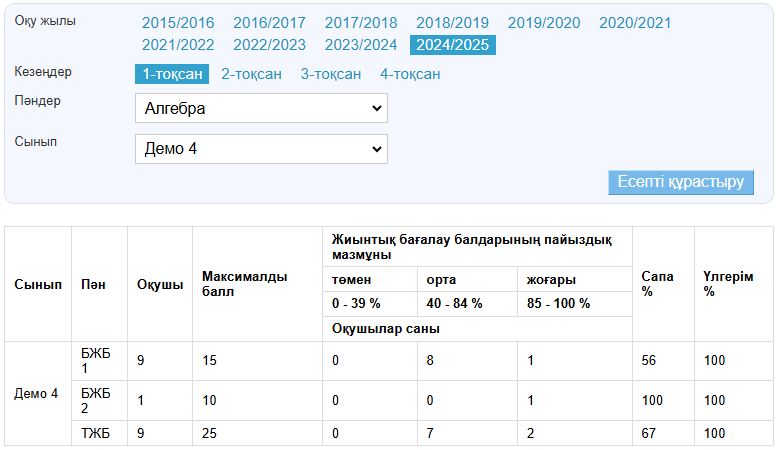
Task: Click the Сапа % column header
Action: point(654,284)
